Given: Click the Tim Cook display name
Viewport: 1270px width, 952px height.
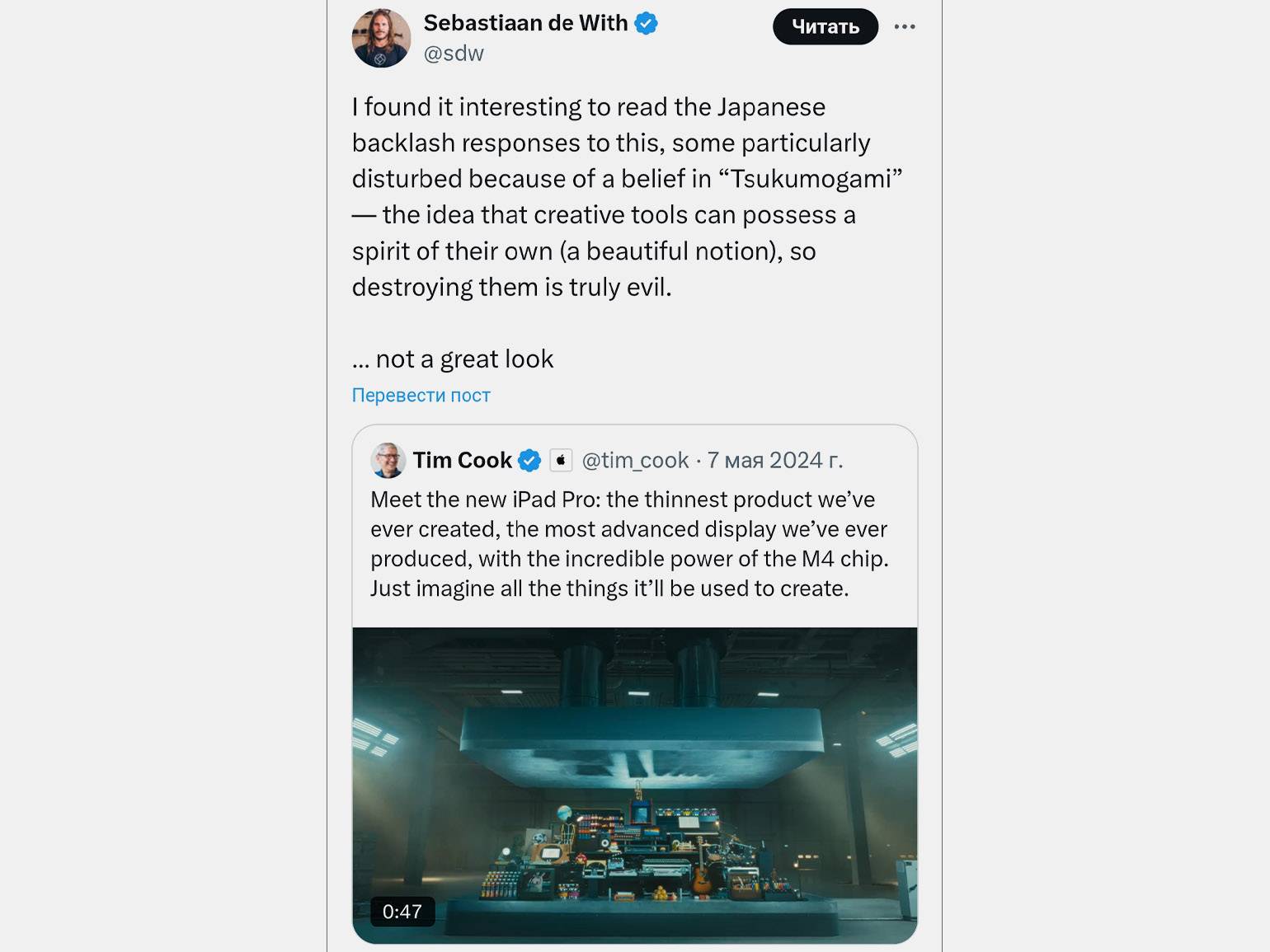Looking at the screenshot, I should pyautogui.click(x=463, y=460).
